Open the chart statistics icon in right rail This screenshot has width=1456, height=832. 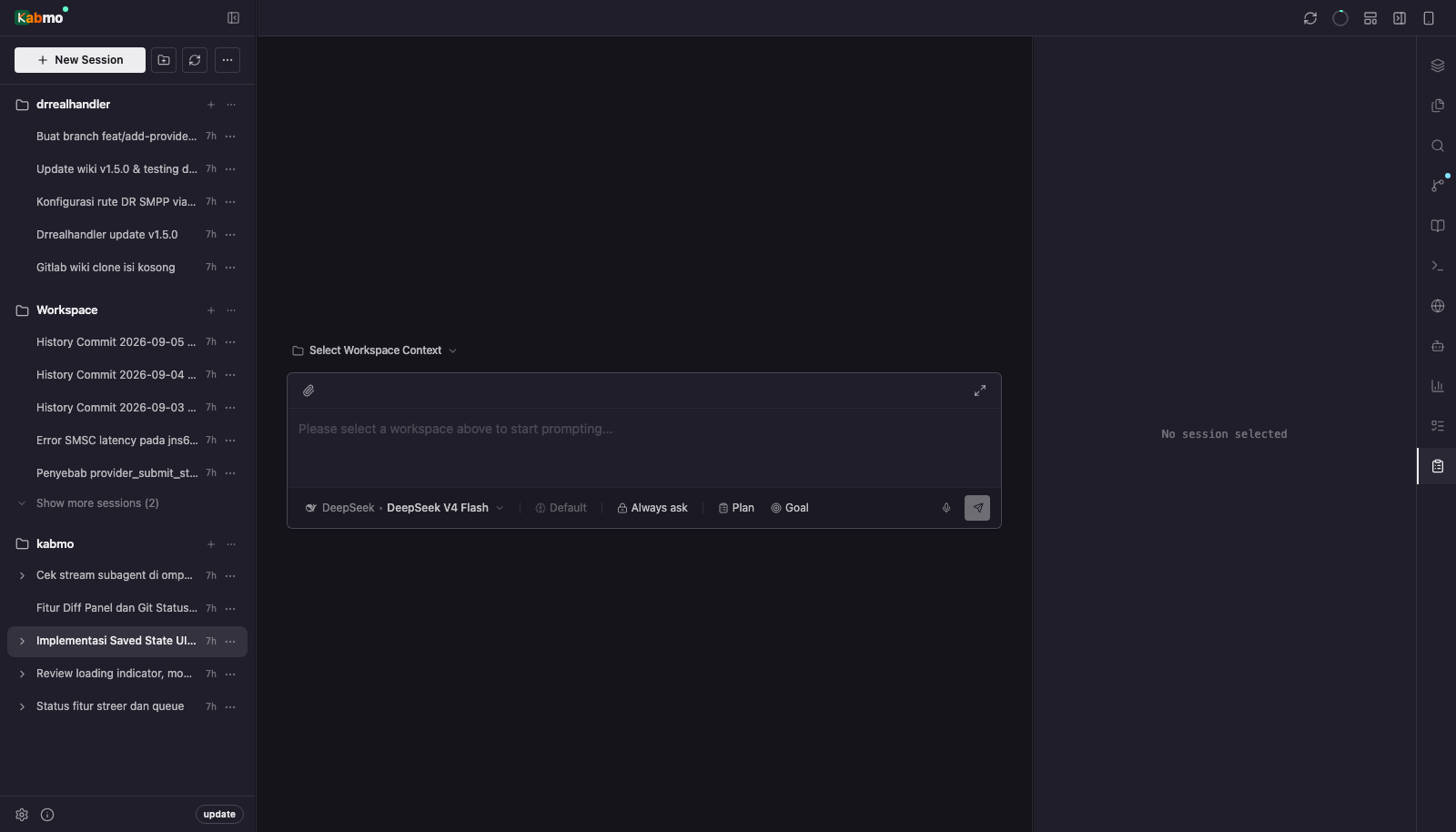[x=1438, y=386]
